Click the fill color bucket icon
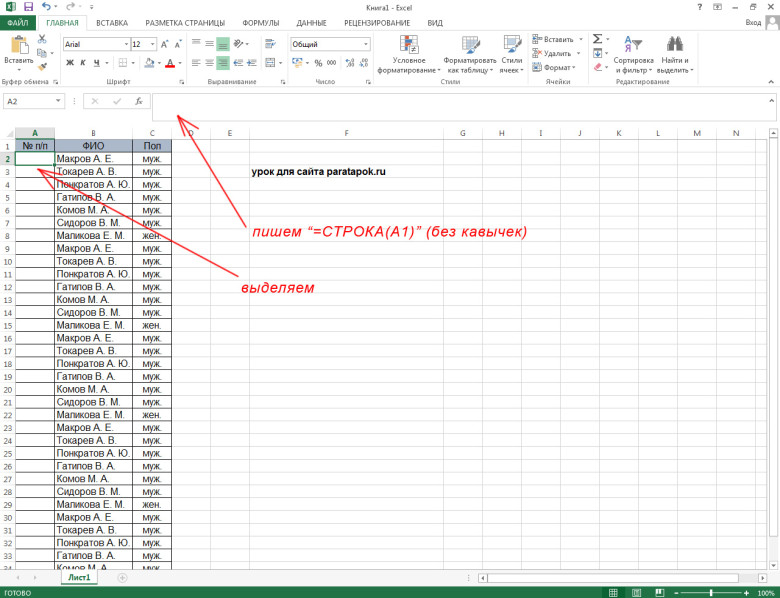This screenshot has width=780, height=598. pos(149,63)
